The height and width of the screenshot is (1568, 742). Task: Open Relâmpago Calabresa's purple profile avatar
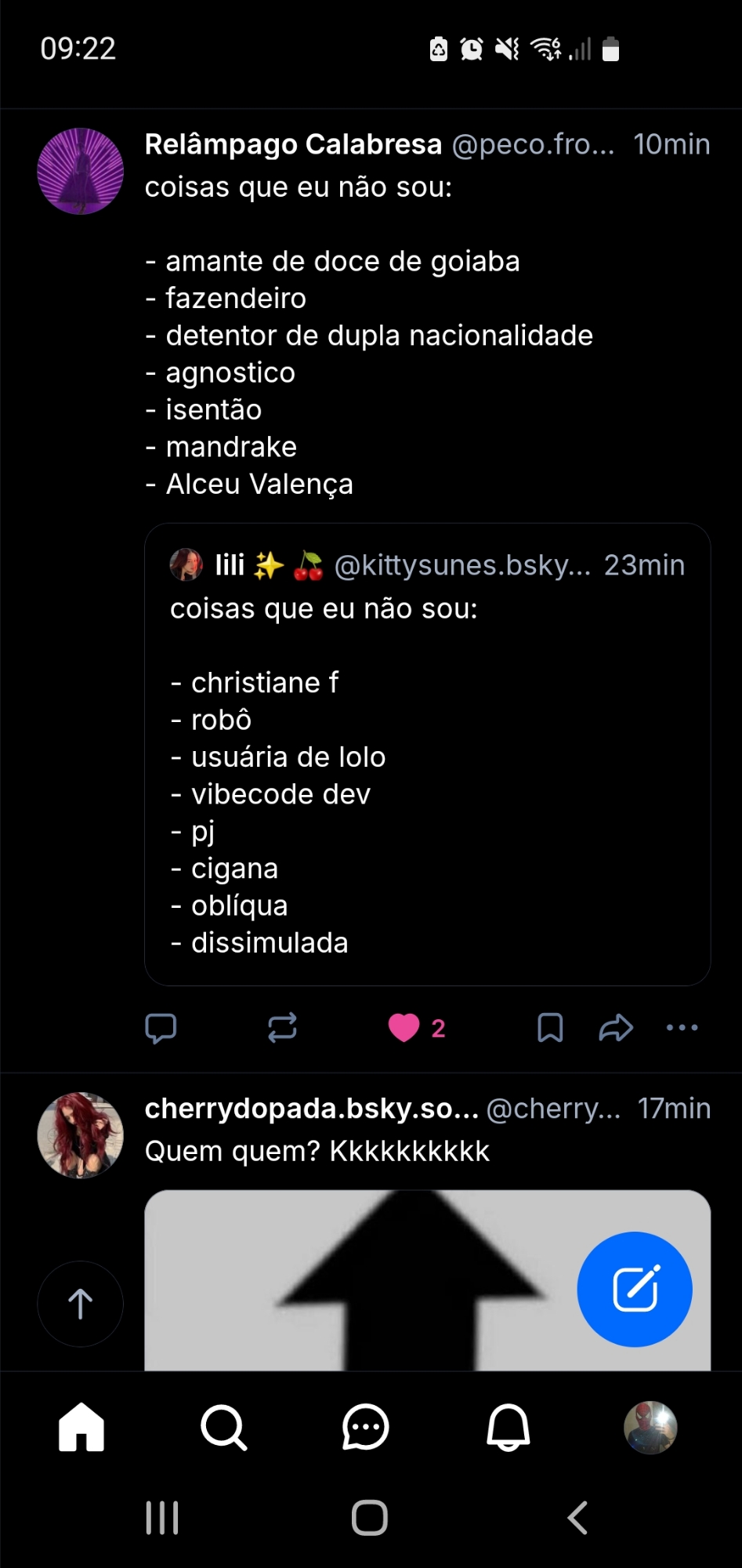[x=80, y=171]
